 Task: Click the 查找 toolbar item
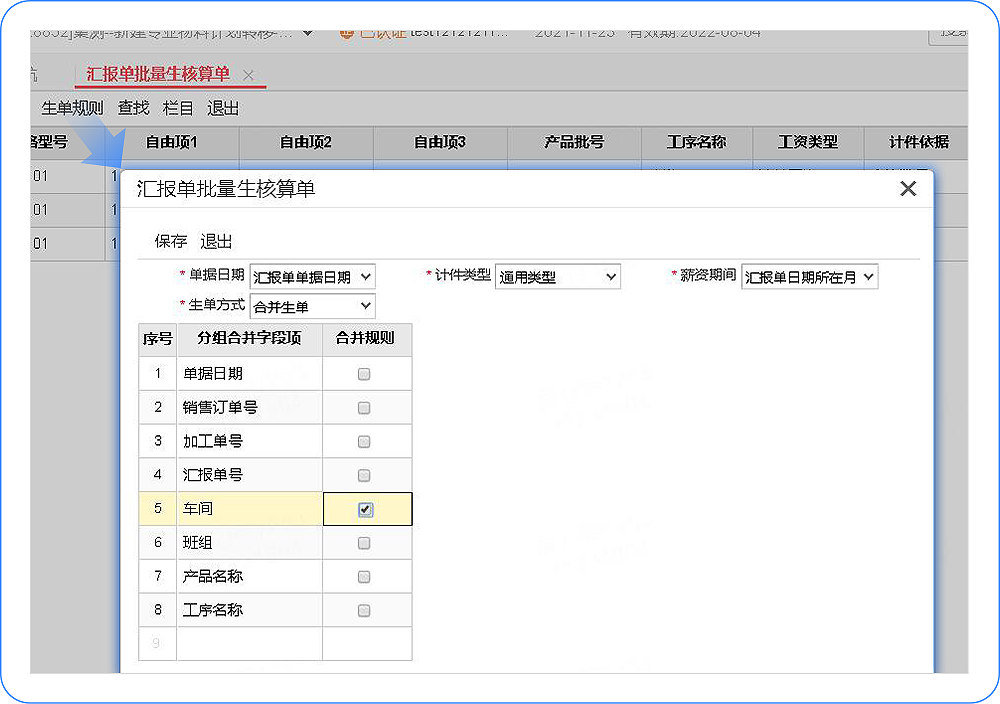tap(133, 108)
